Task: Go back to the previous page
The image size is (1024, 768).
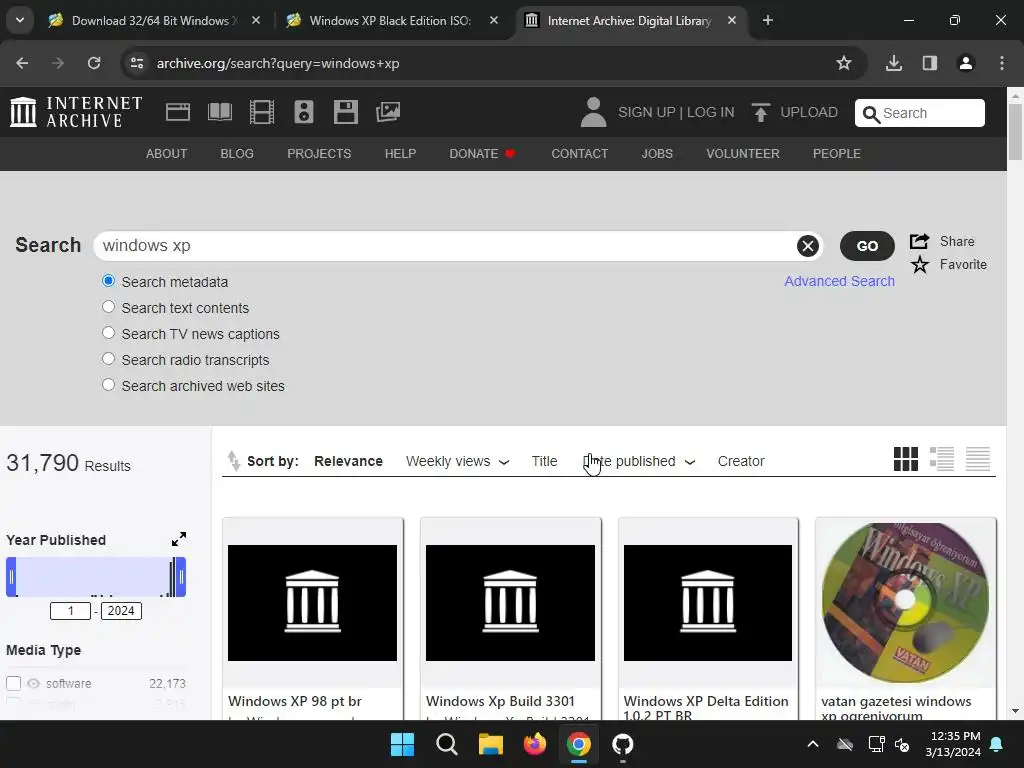Action: [22, 63]
